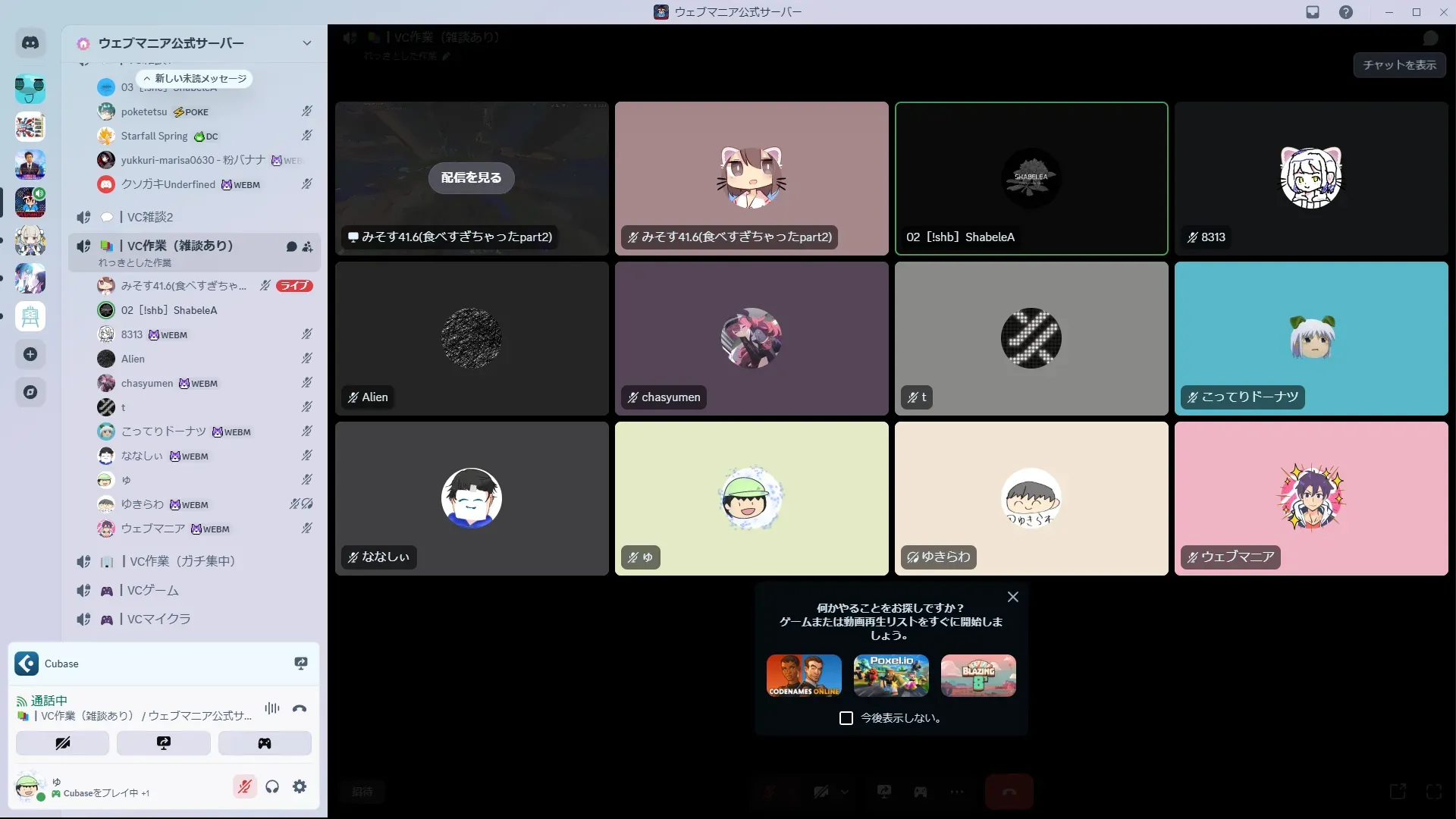This screenshot has width=1456, height=819.
Task: Expand the ウェブマニア公式サーバー server dropdown
Action: [x=306, y=43]
